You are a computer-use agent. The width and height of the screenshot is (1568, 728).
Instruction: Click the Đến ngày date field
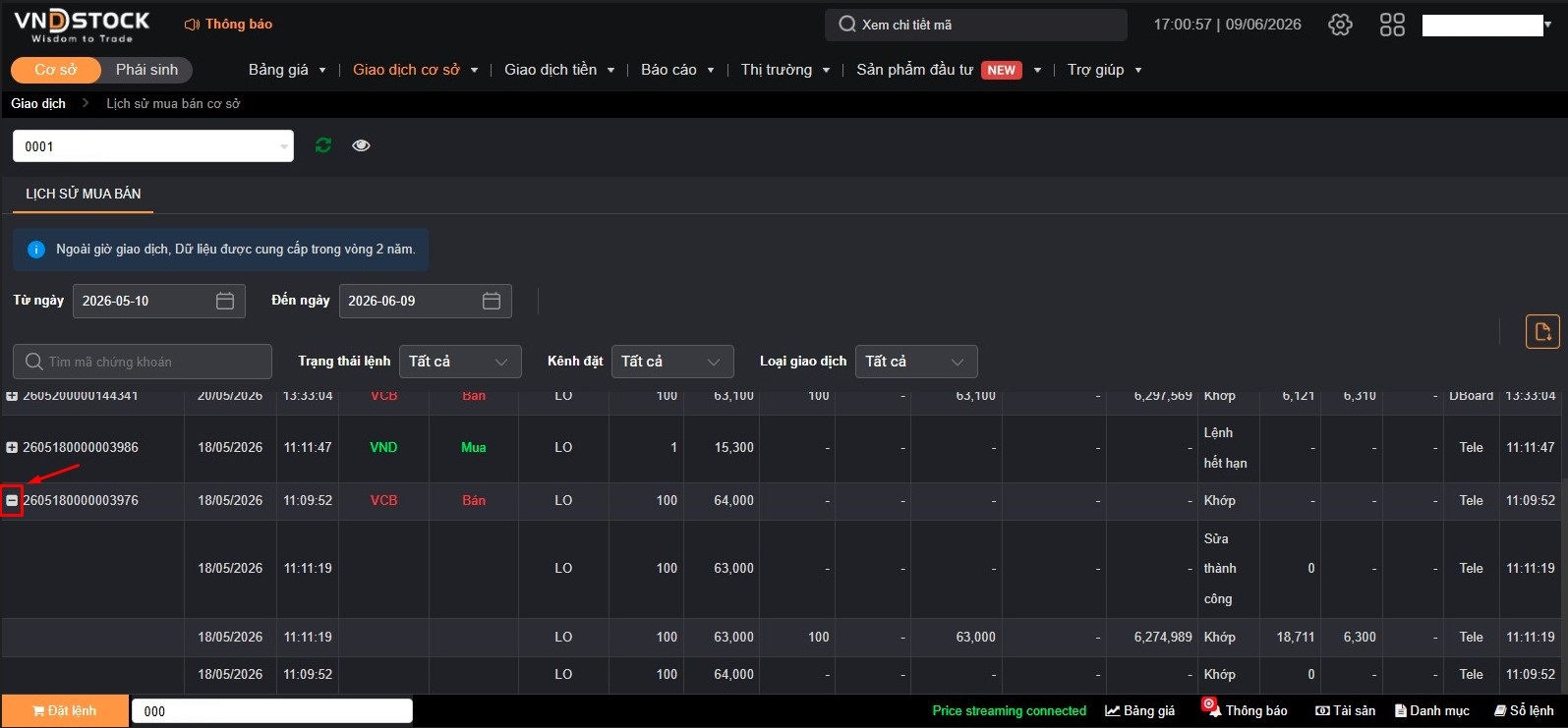[x=425, y=301]
